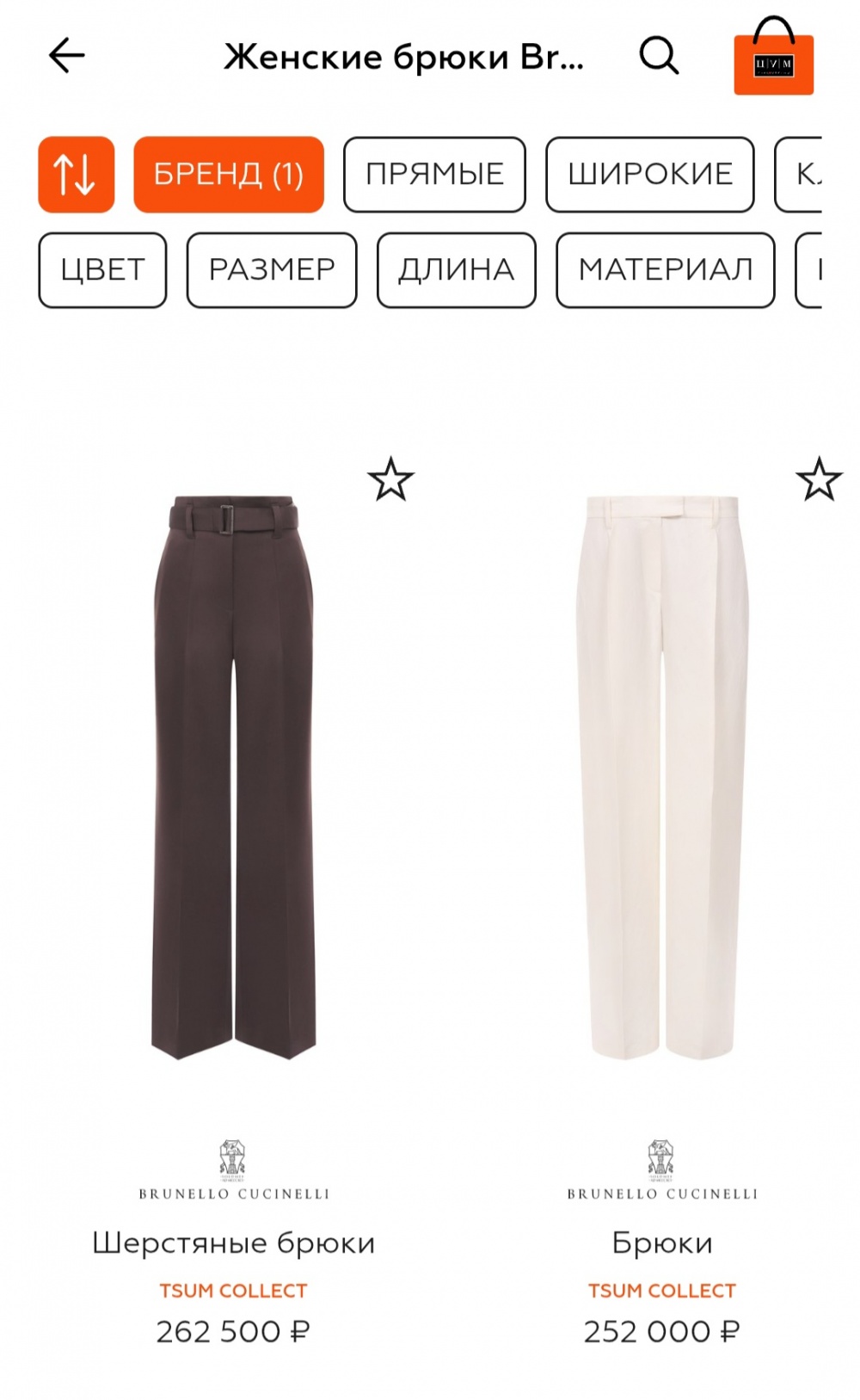View the white trousers product image
This screenshot has width=860, height=1400.
click(x=662, y=777)
